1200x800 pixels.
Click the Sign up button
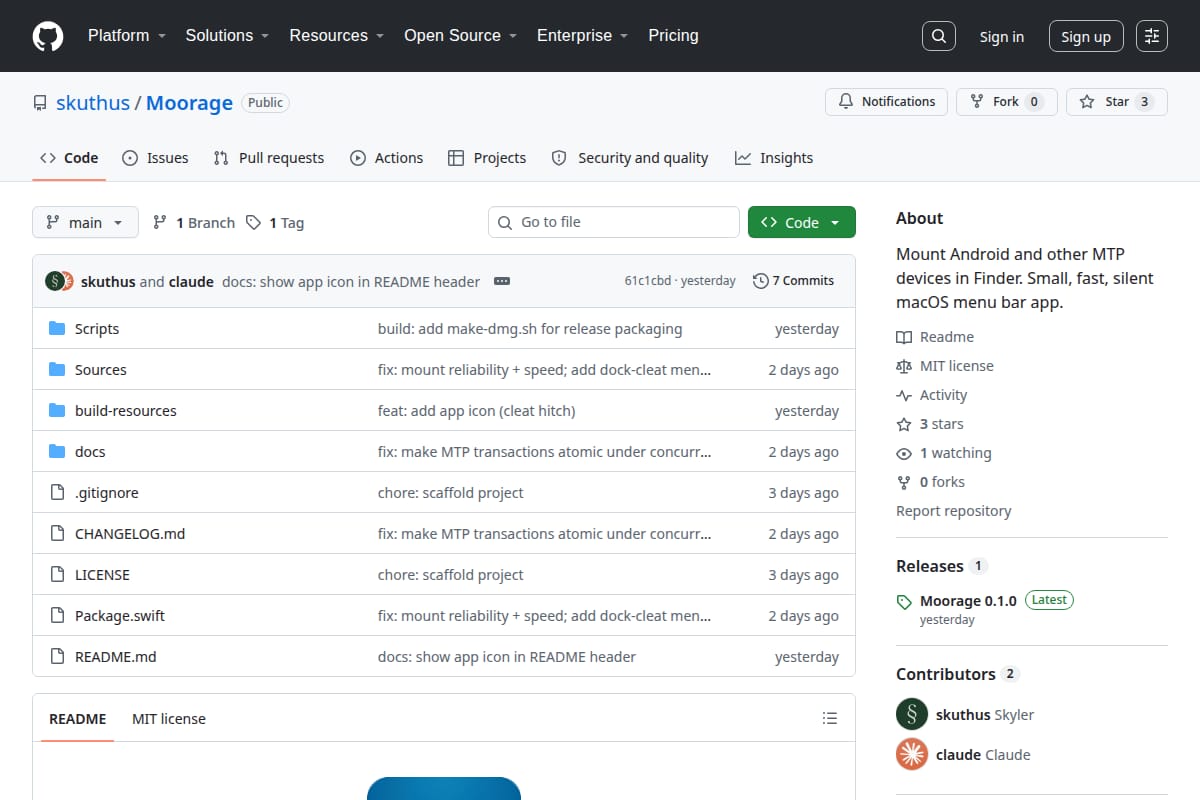click(x=1086, y=36)
